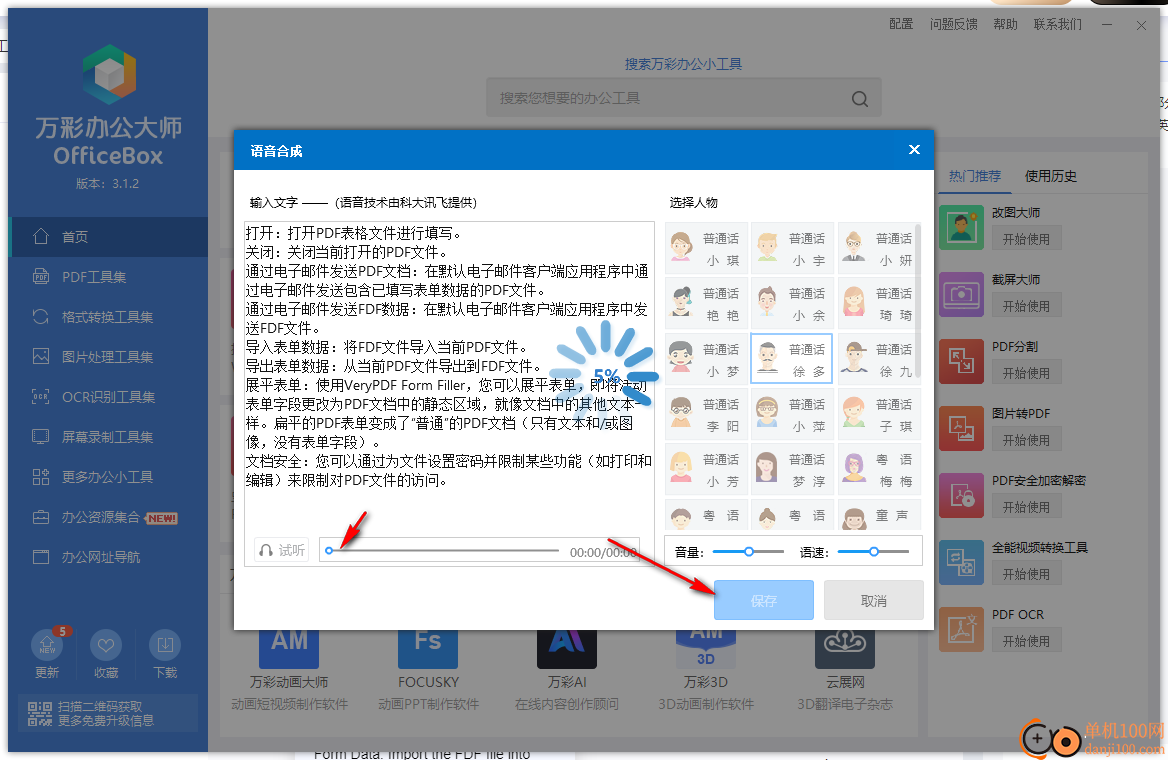Select voice 普通话 徐多
This screenshot has height=760, width=1168.
[x=791, y=359]
